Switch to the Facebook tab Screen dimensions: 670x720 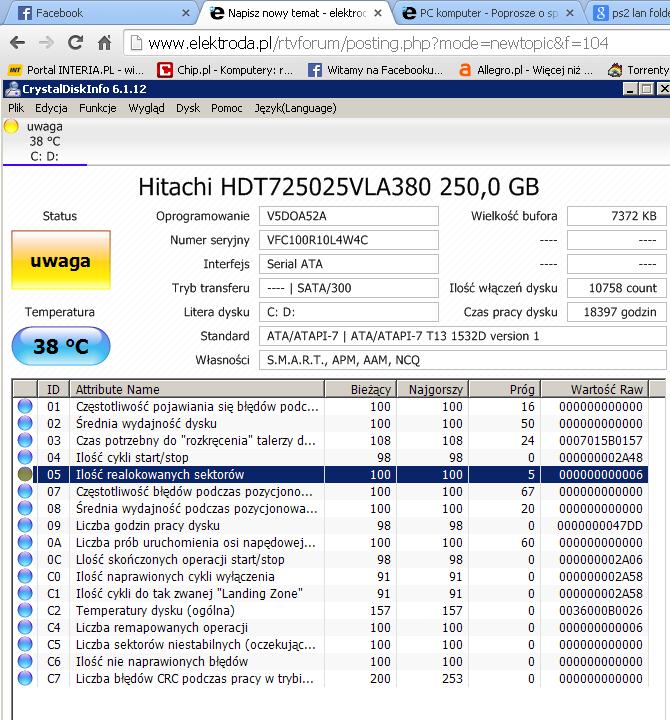99,13
